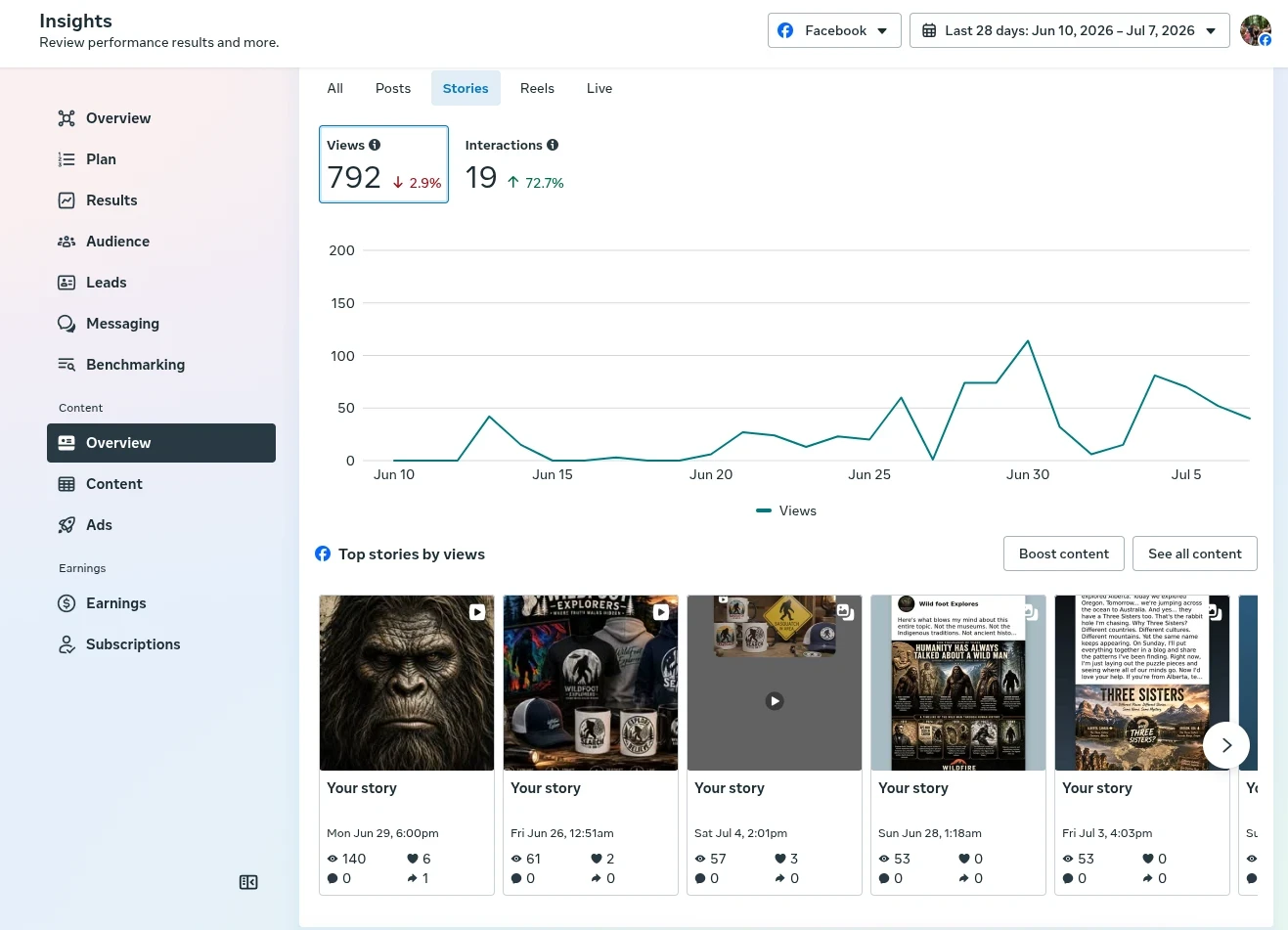Click the Facebook logo in platform selector
This screenshot has width=1288, height=930.
(785, 30)
